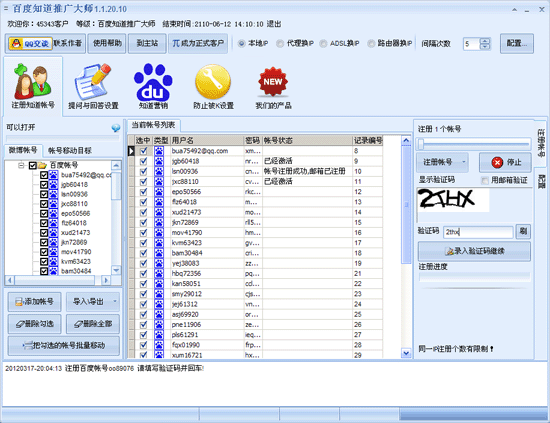
Task: Open the 导入\导出 dropdown button
Action: coord(93,302)
